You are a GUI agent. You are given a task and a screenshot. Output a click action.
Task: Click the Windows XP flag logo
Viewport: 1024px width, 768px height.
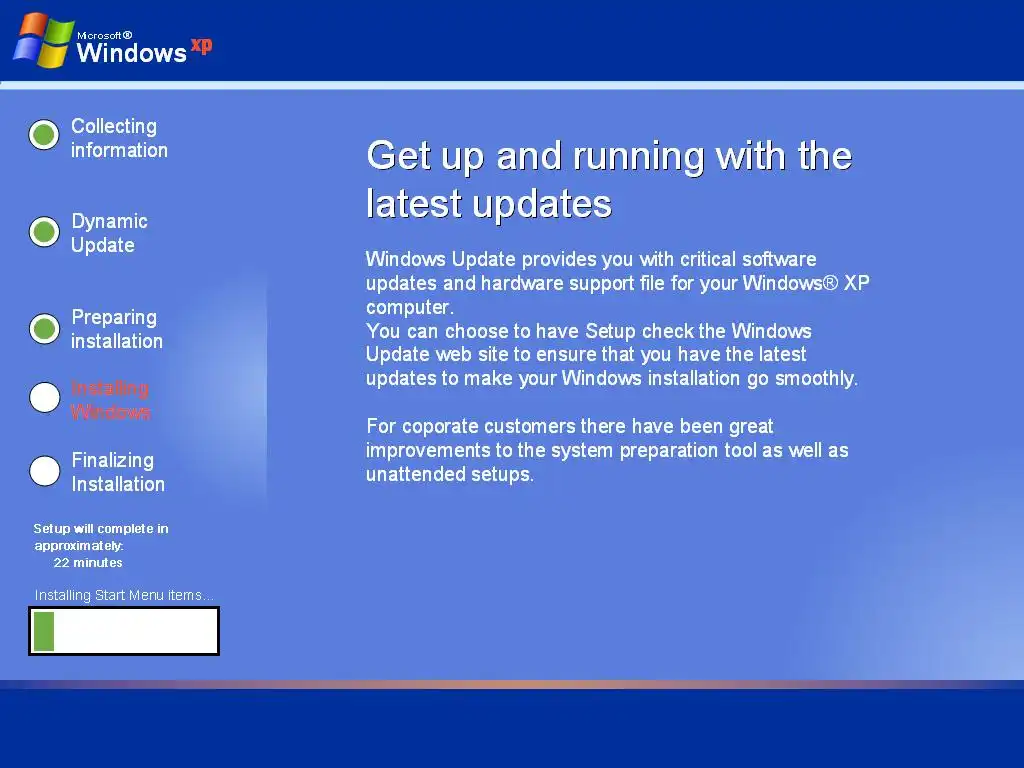(43, 40)
